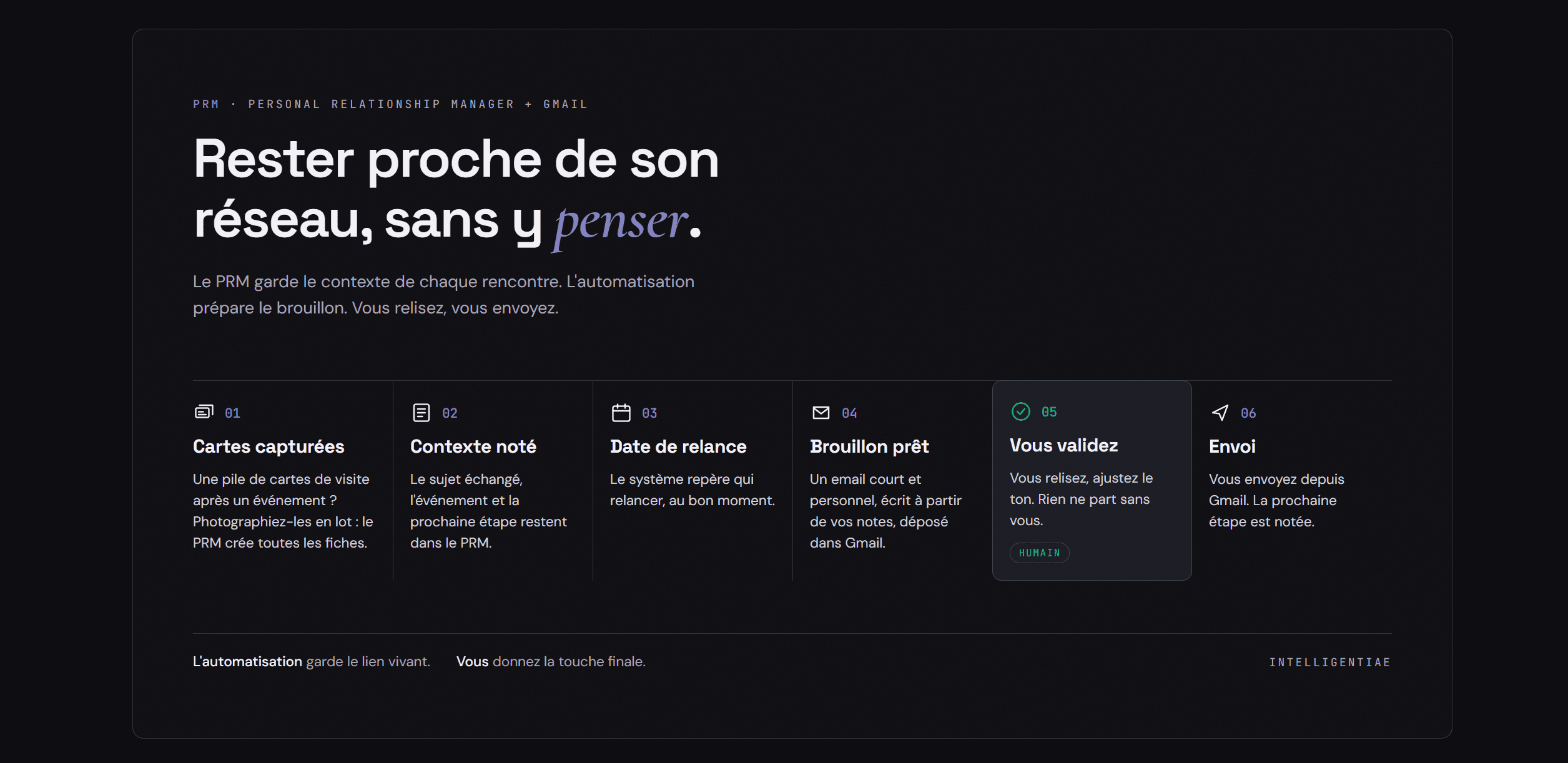Click the green checkmark circle icon for step 05
Screen dimensions: 1568x763
point(1021,411)
